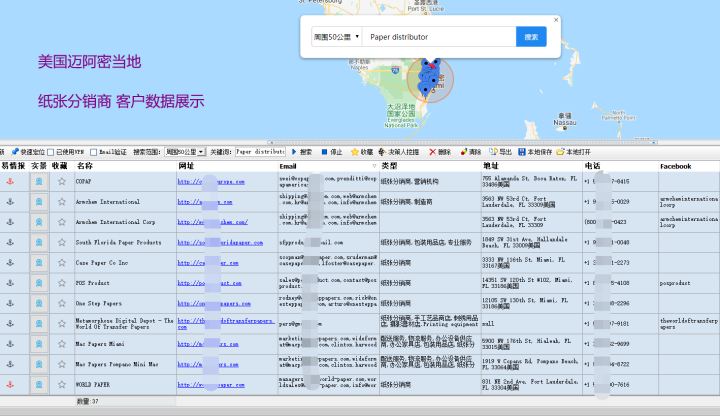This screenshot has width=720, height=416.
Task: Open the WORLD PAPER website link
Action: coord(211,385)
